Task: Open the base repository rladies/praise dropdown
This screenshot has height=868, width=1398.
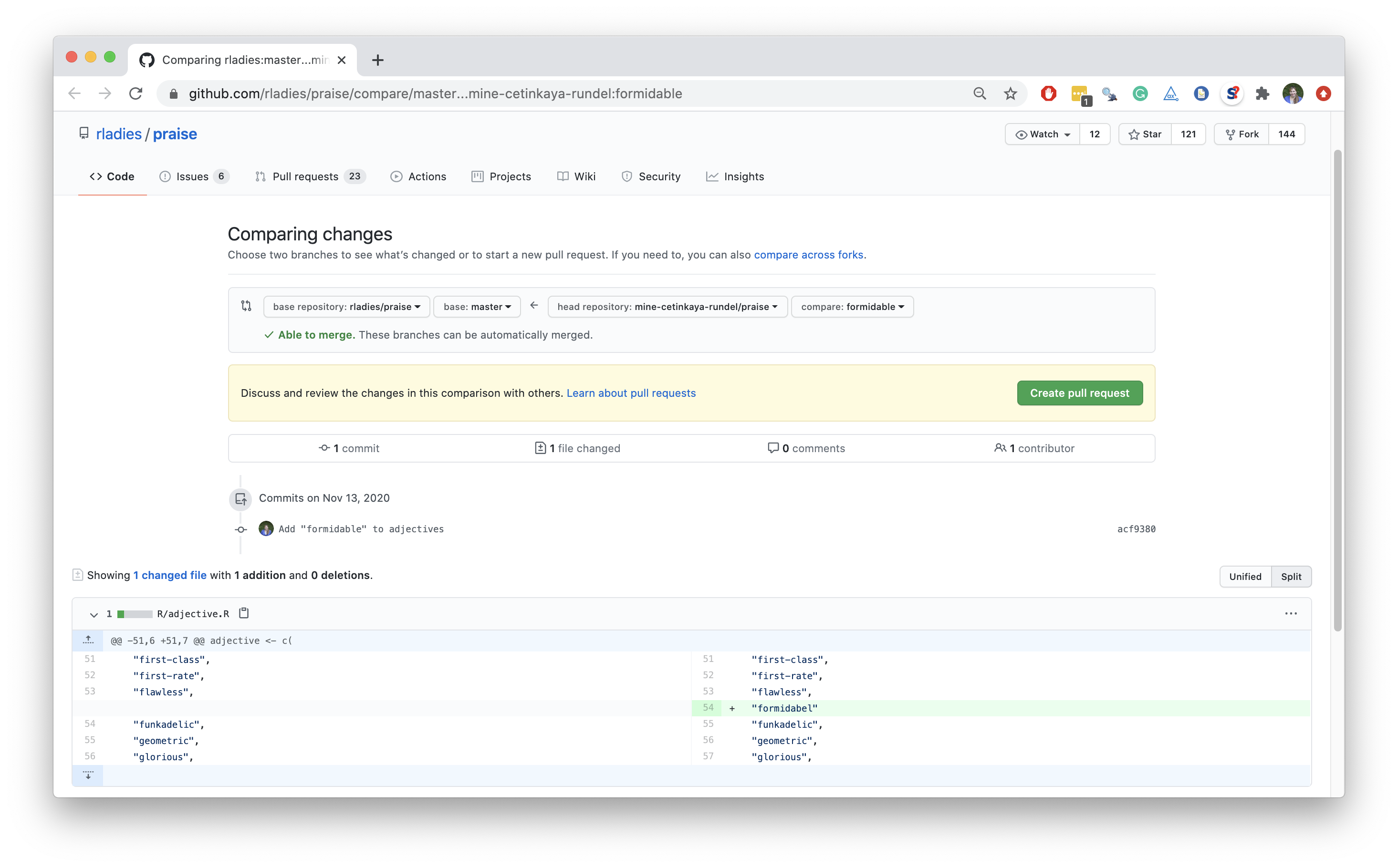Action: pos(345,306)
